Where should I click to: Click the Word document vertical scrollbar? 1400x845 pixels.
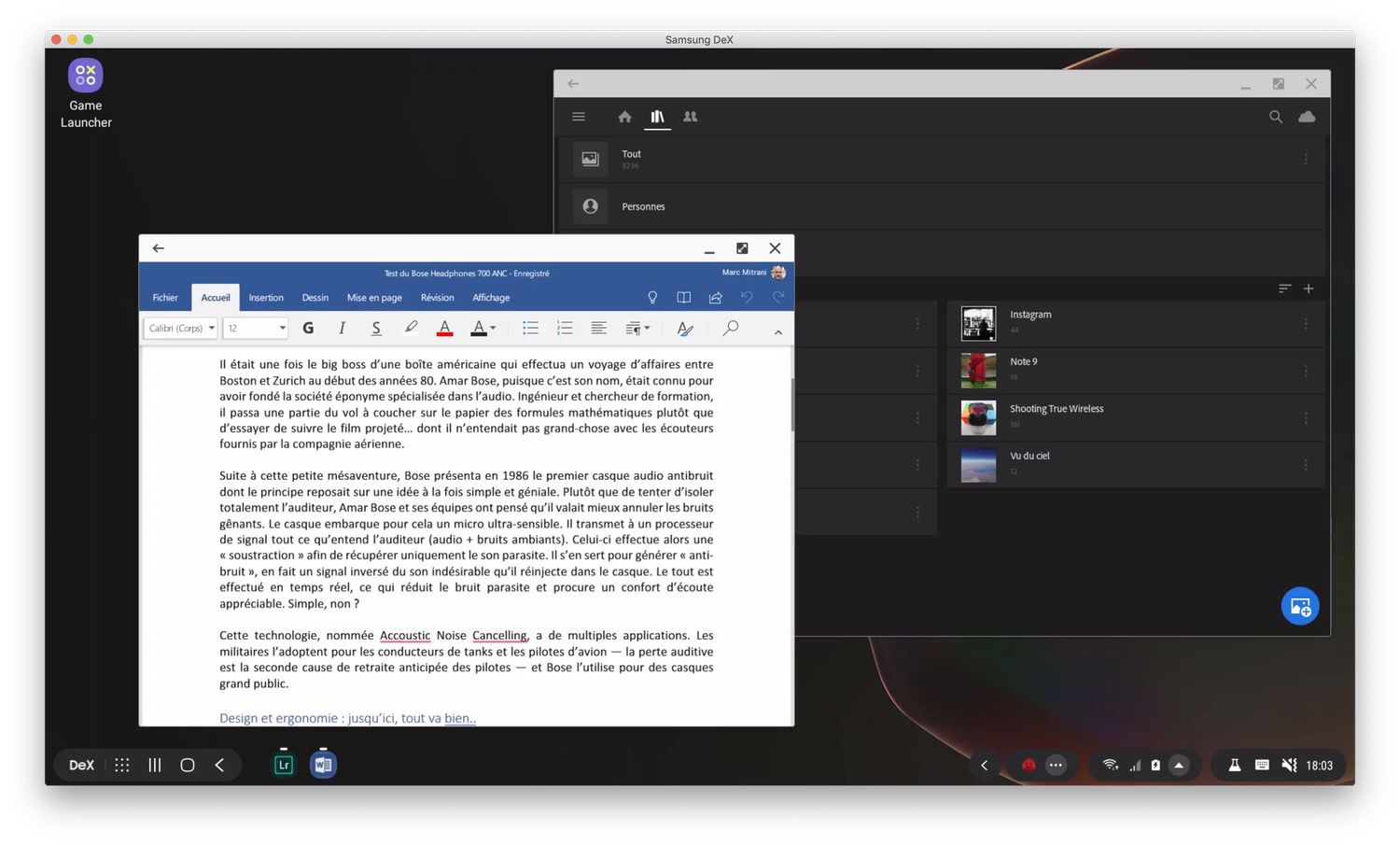point(792,404)
